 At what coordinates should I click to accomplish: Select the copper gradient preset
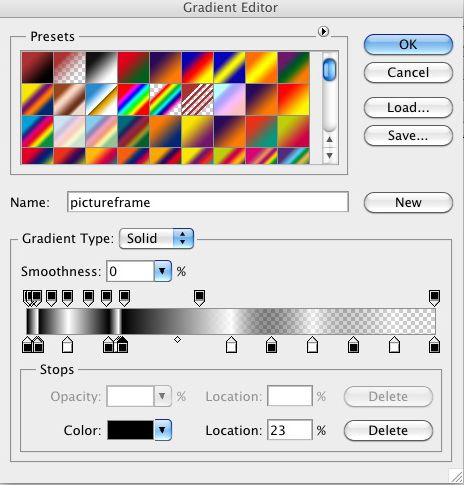69,99
